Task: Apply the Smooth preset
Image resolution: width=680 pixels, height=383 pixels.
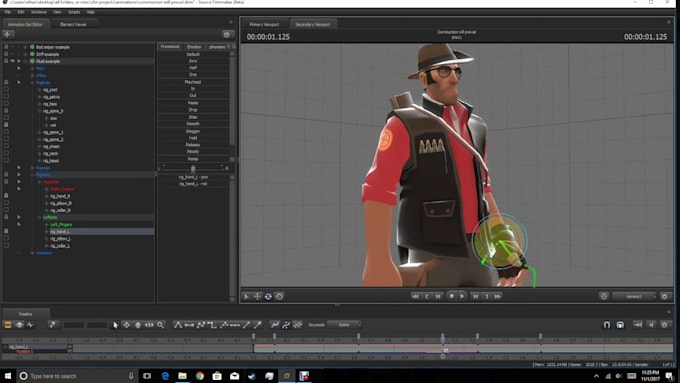Action: [x=193, y=124]
